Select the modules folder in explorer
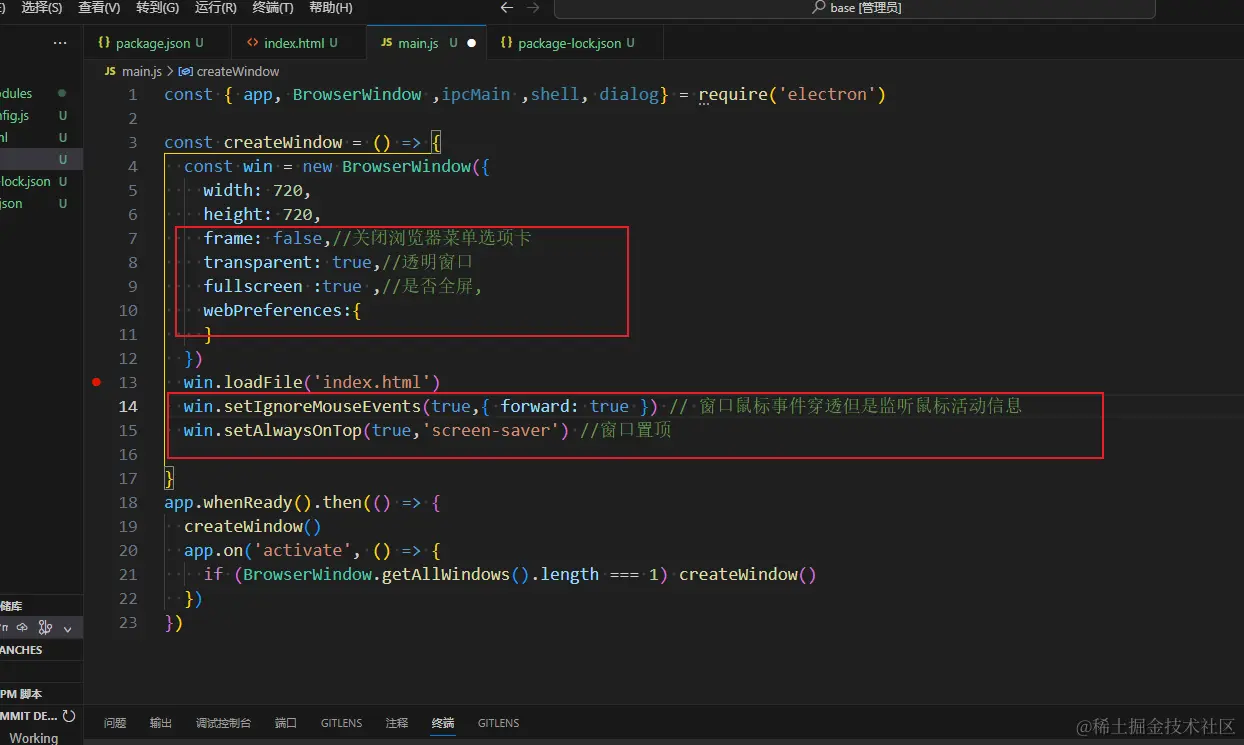1244x745 pixels. [41, 94]
